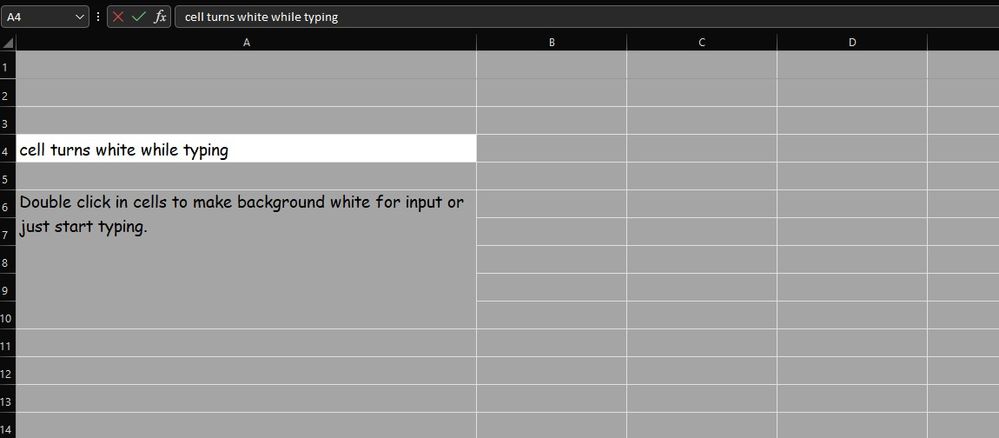Select row 14 header
The height and width of the screenshot is (438, 999).
click(x=6, y=429)
